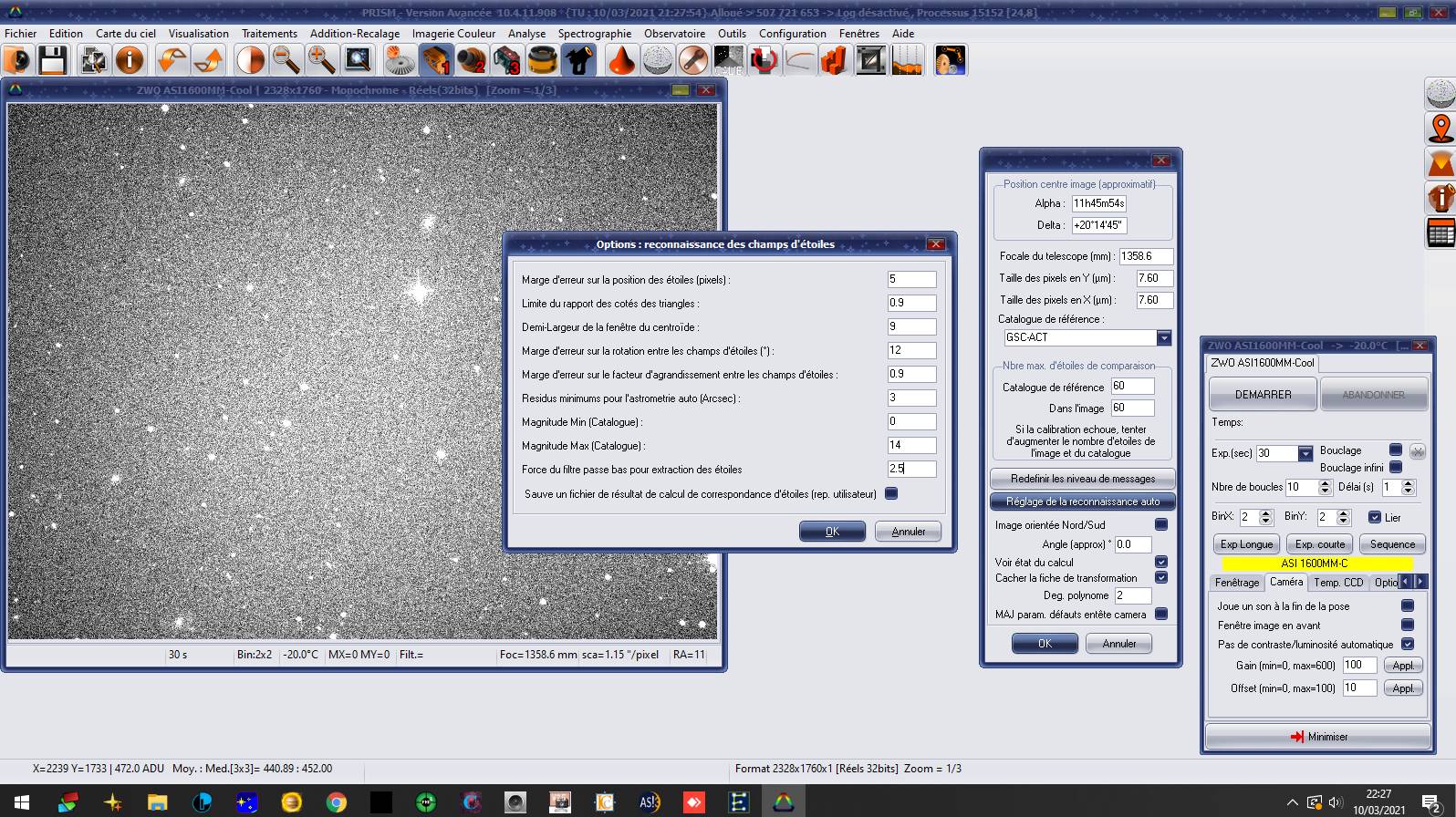Open the orange info icon in toolbar
The width and height of the screenshot is (1456, 817).
point(130,60)
